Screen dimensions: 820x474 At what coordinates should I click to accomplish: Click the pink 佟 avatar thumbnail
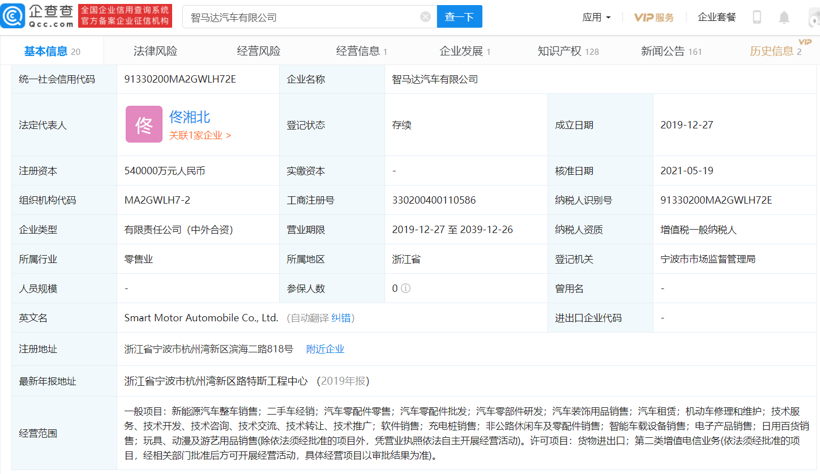(x=144, y=125)
